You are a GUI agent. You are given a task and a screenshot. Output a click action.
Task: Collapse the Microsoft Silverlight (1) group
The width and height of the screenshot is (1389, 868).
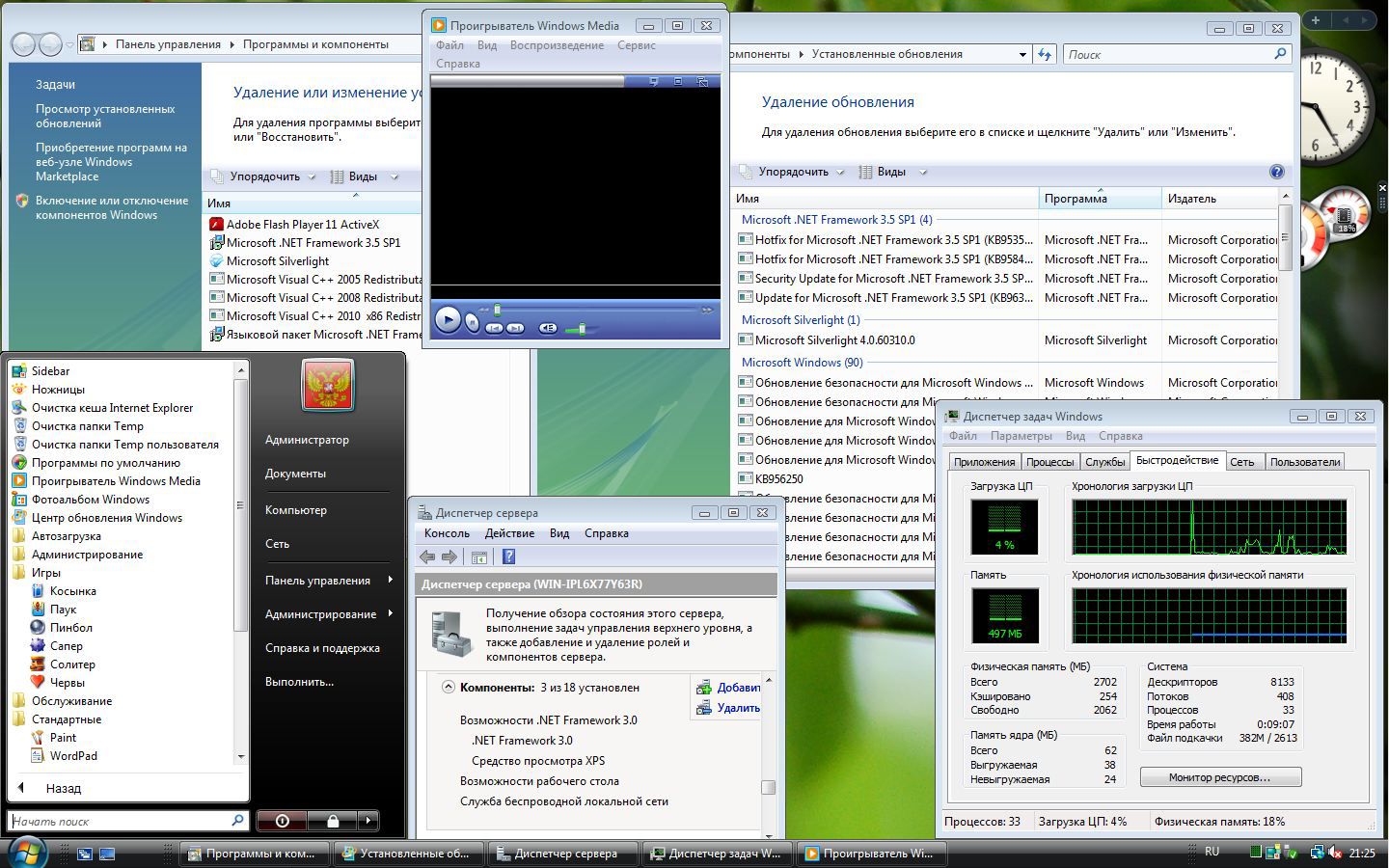pos(800,320)
